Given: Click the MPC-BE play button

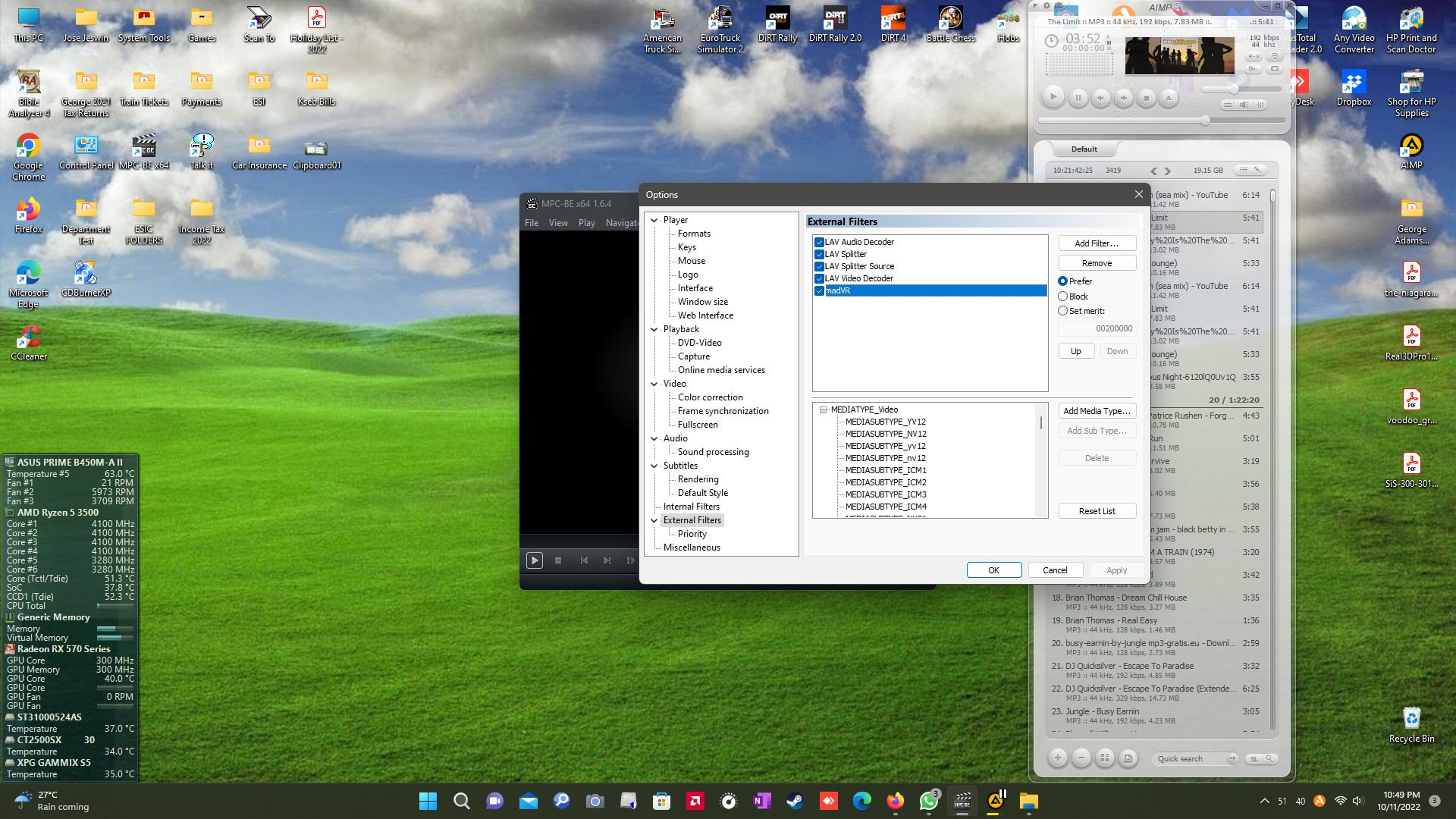Looking at the screenshot, I should 533,560.
